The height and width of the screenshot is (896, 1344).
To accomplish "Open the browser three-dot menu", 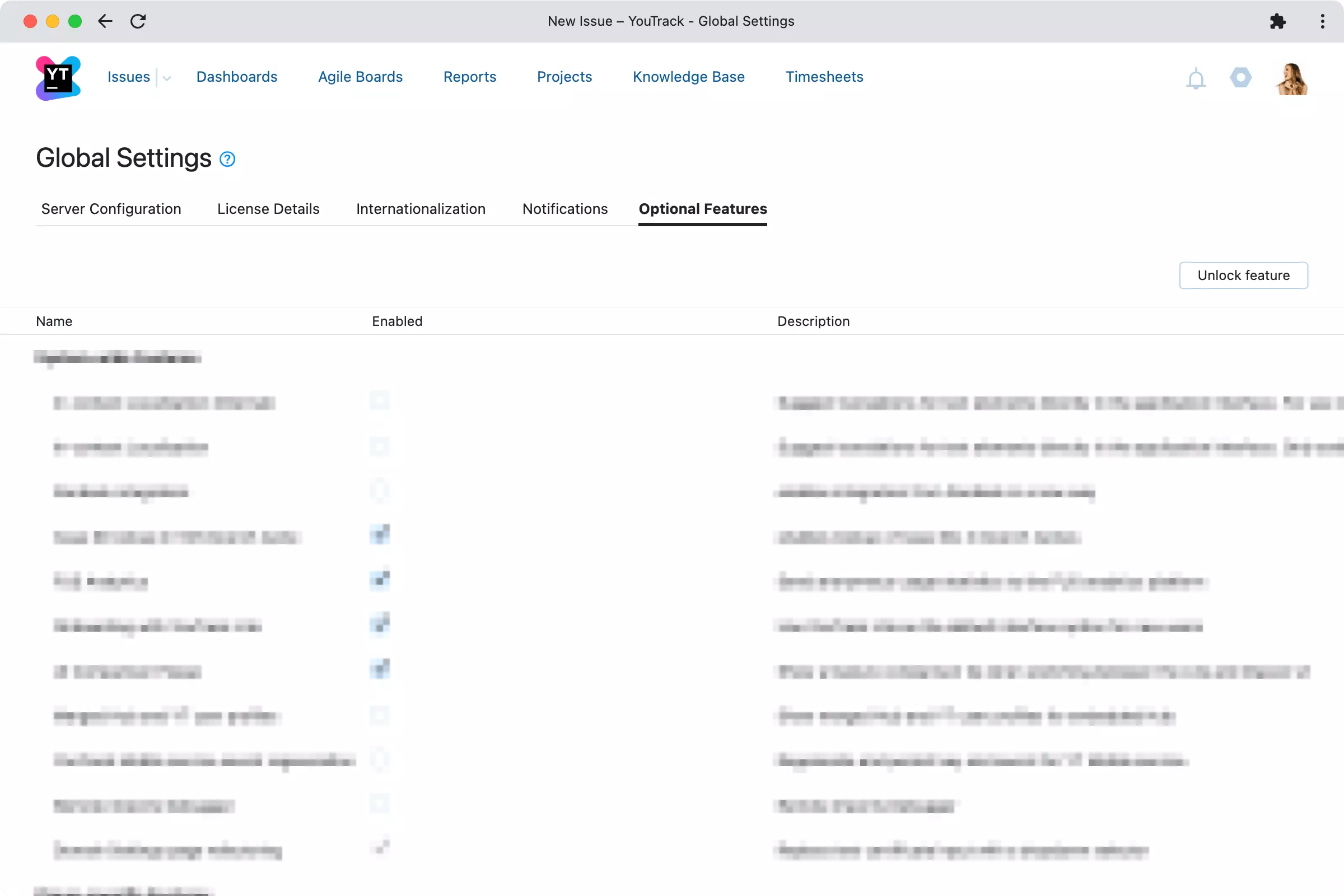I will click(1322, 21).
